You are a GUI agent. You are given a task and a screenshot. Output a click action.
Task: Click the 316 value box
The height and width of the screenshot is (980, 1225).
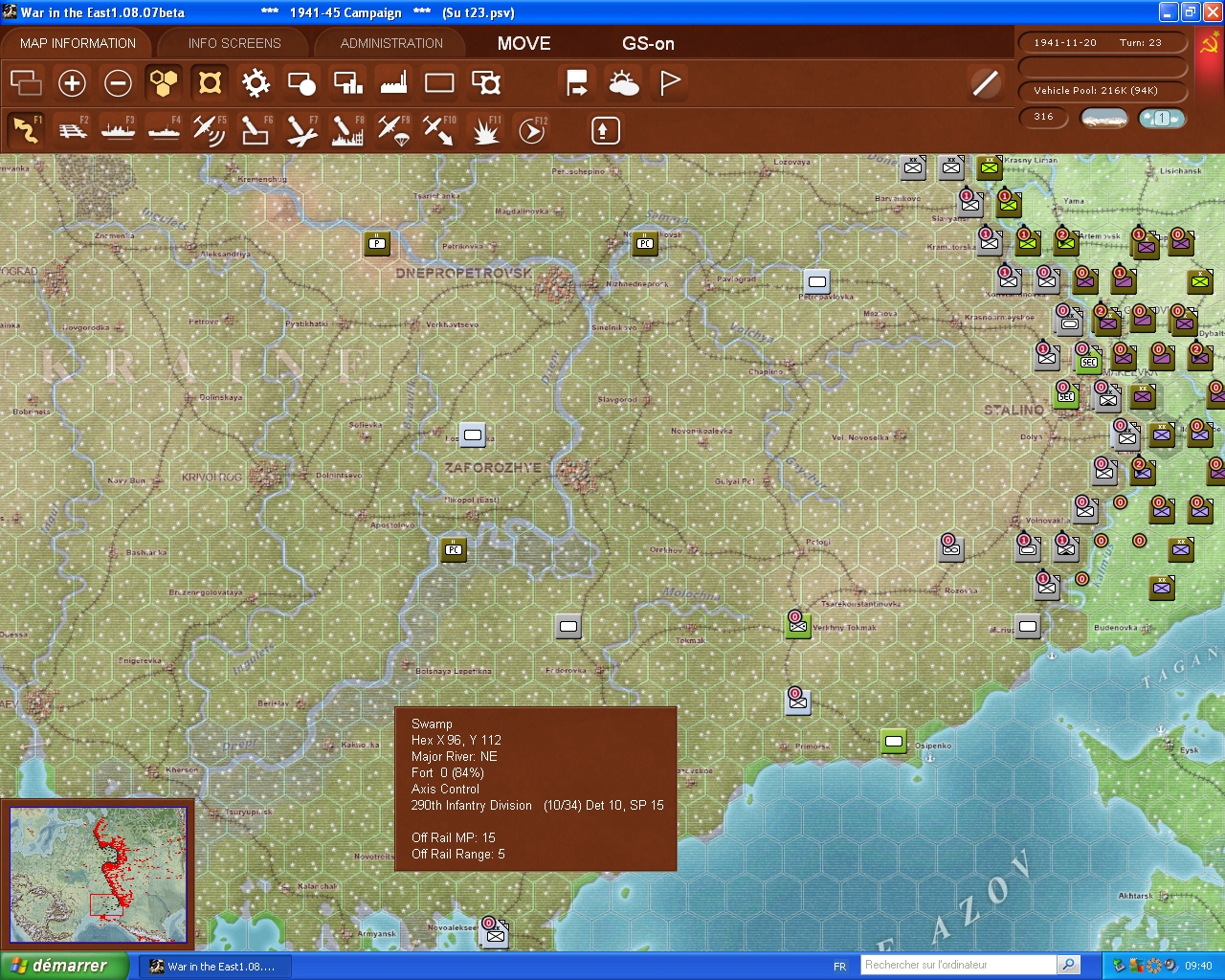pos(1044,117)
